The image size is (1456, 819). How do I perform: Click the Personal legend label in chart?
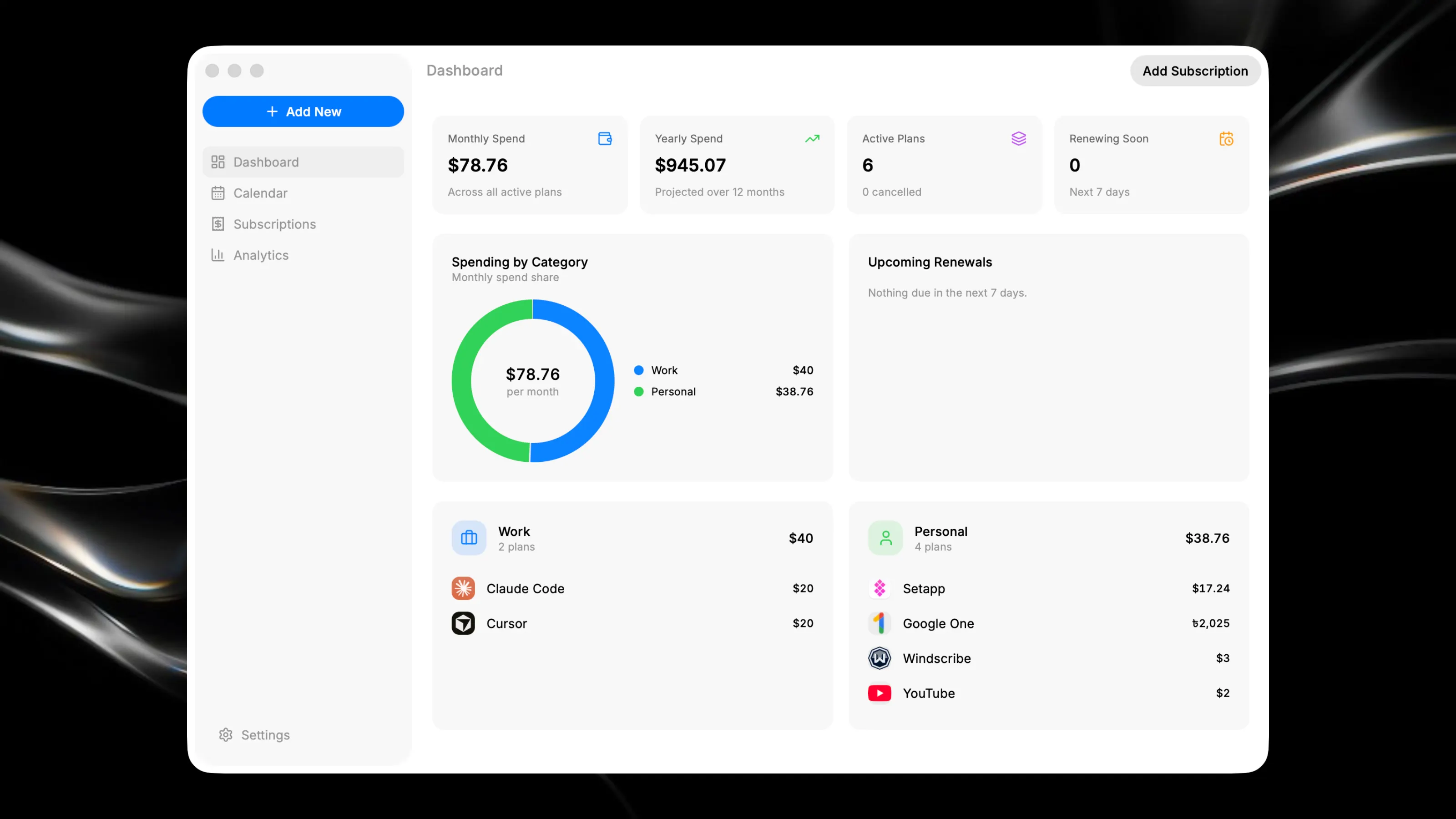point(673,392)
